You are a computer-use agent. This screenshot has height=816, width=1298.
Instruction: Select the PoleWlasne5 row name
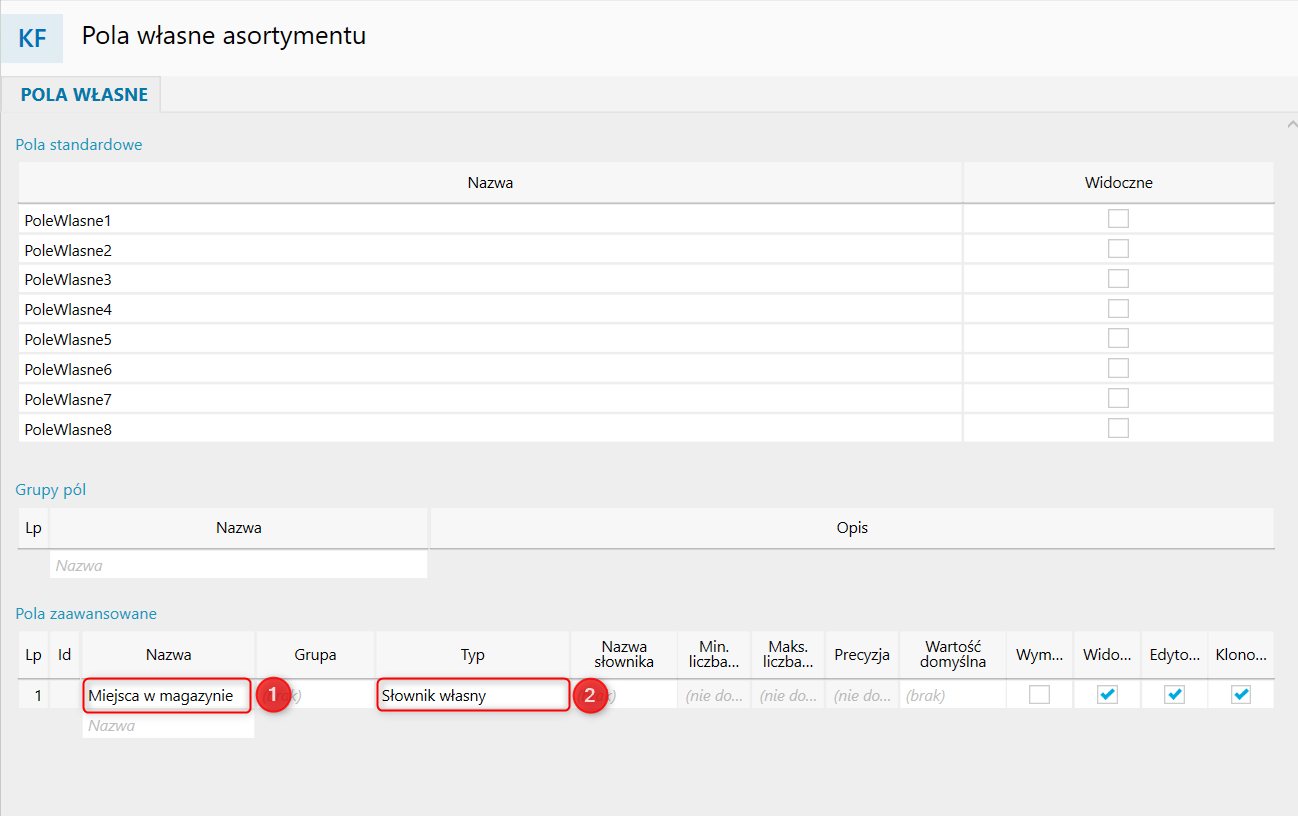[68, 339]
